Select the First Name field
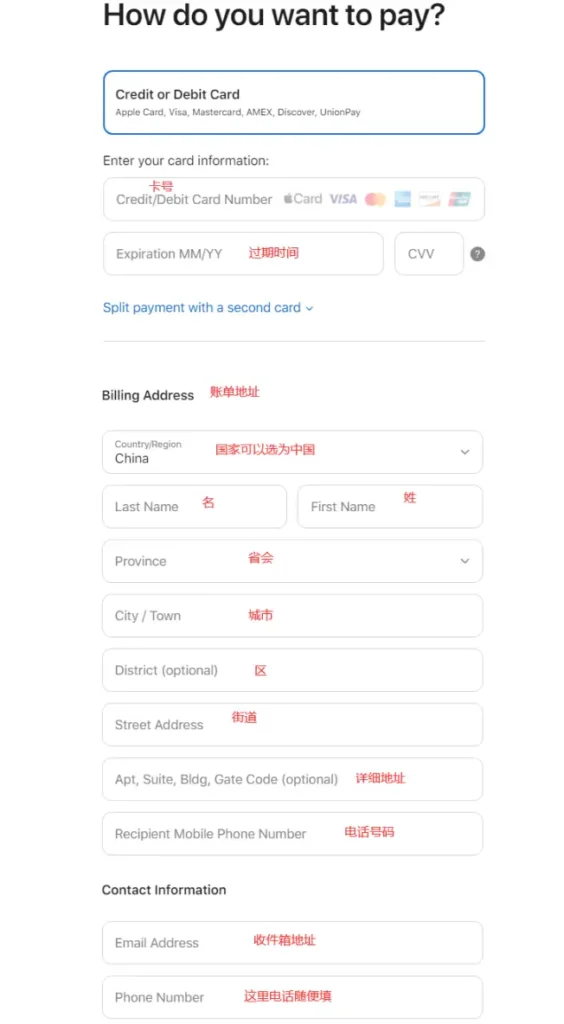564x1024 pixels. pyautogui.click(x=390, y=506)
